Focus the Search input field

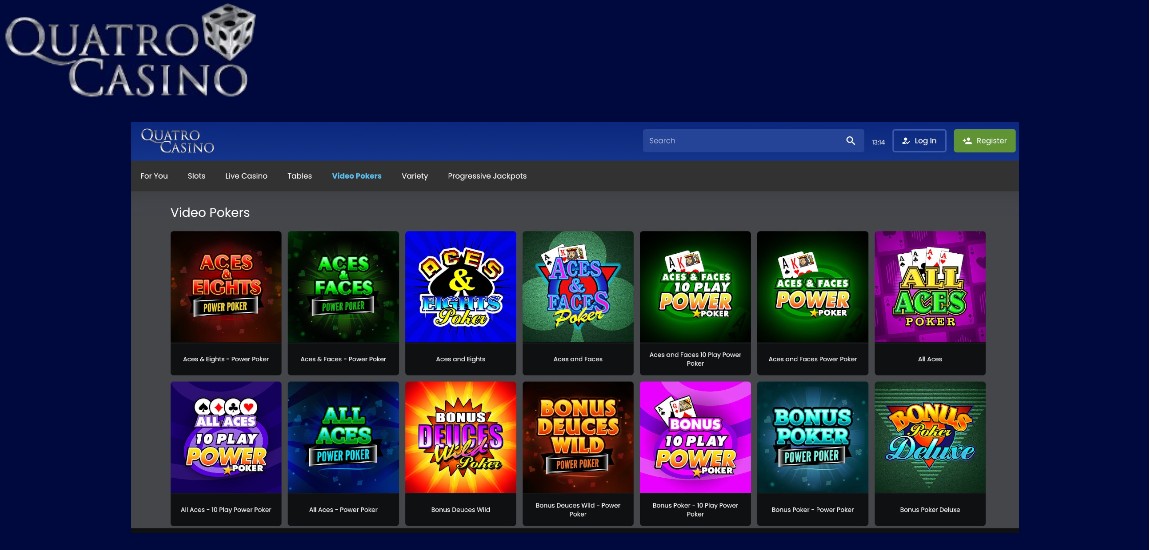[753, 141]
